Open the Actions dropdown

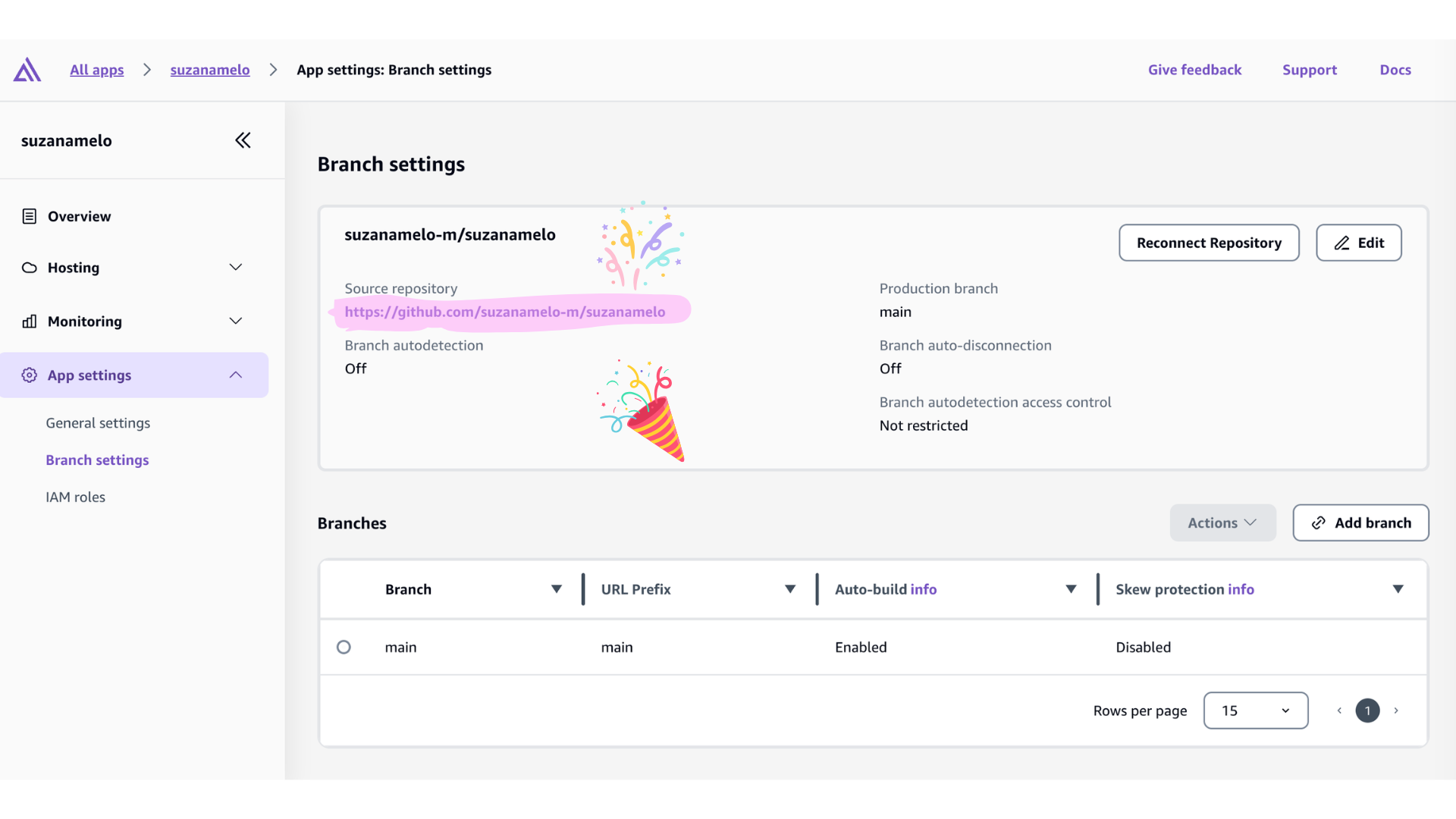coord(1222,523)
